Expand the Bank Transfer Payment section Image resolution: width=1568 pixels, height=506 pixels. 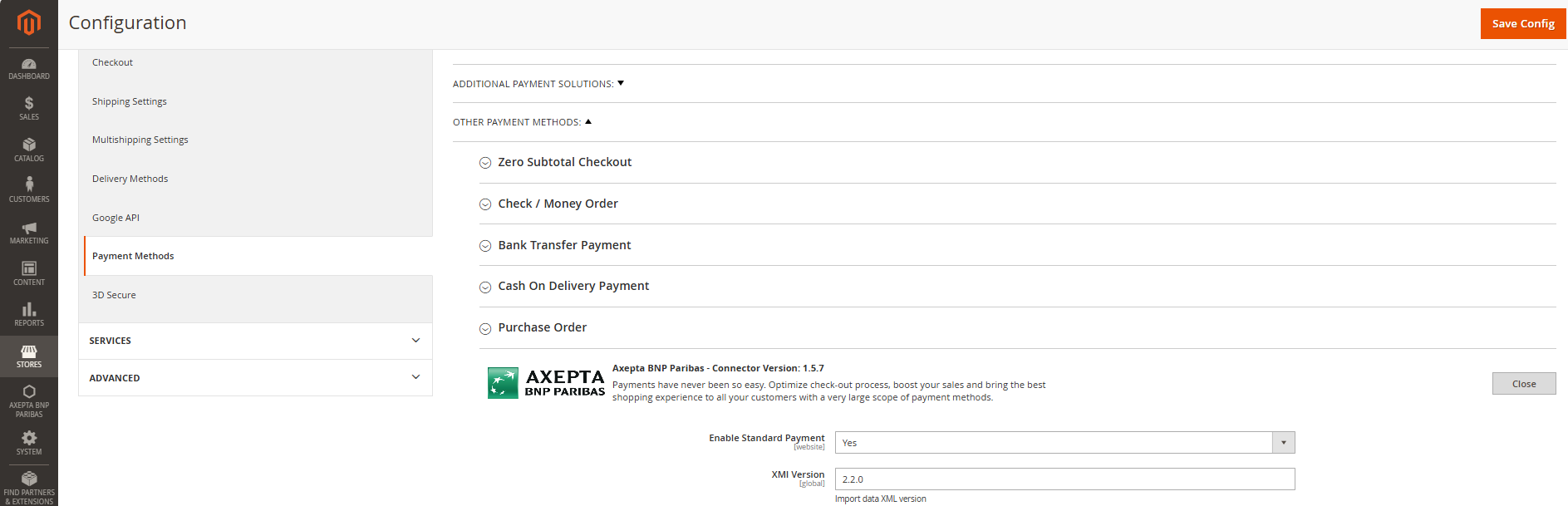coord(564,245)
